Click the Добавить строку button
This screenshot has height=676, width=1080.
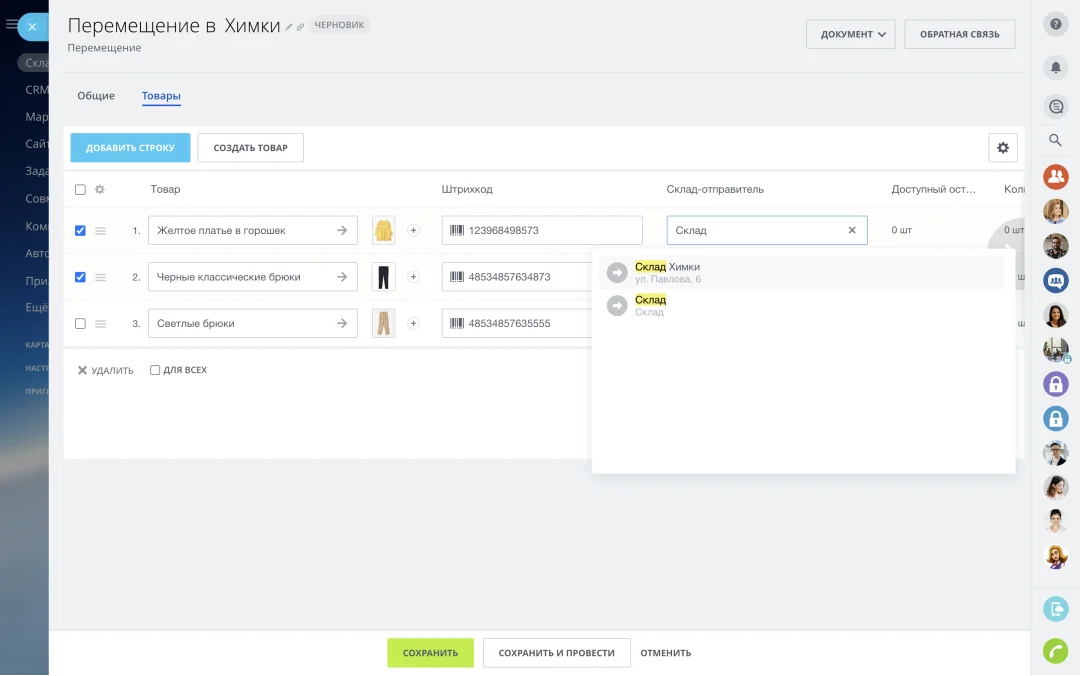tap(130, 148)
